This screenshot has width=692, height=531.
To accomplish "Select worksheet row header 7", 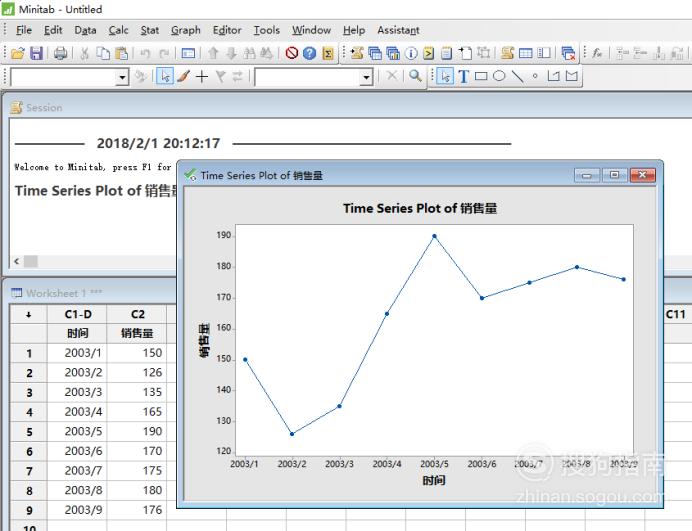I will click(29, 471).
